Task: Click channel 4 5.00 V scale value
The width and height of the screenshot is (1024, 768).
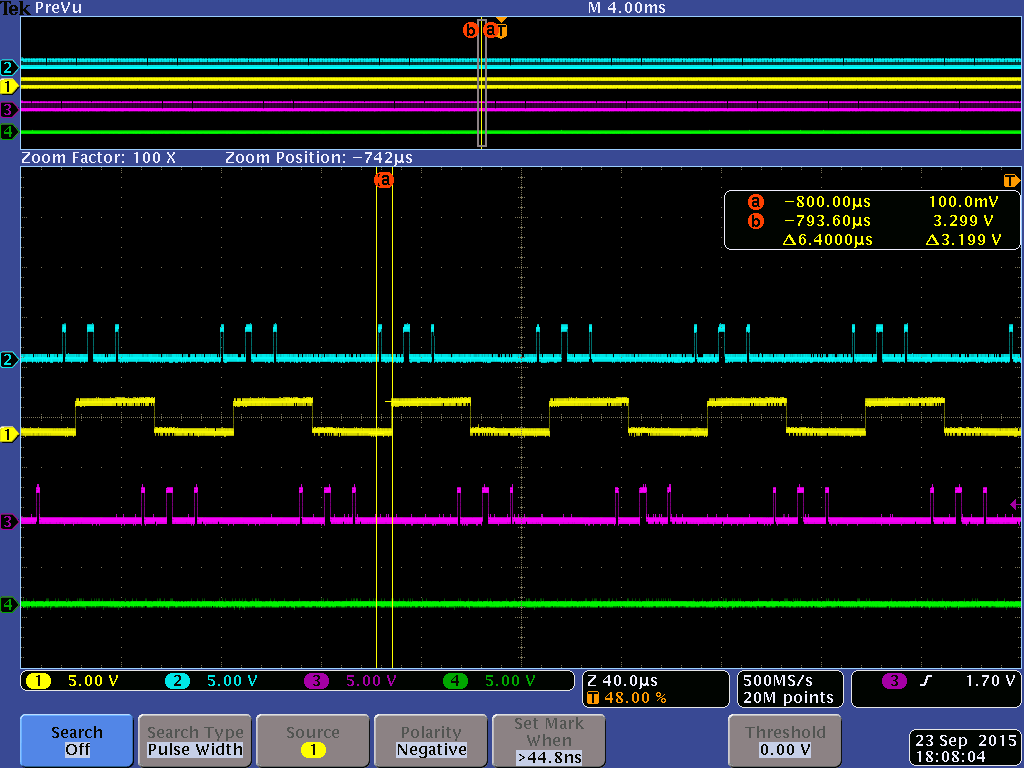Action: [x=510, y=681]
